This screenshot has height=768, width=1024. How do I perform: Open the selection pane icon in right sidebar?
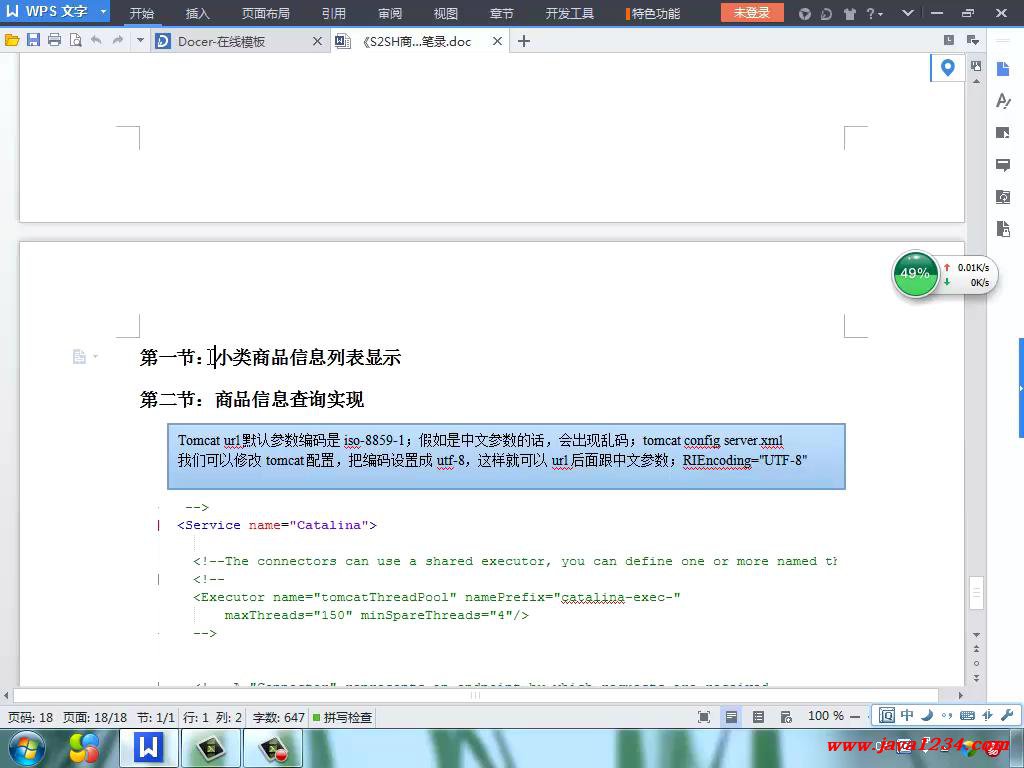1003,133
